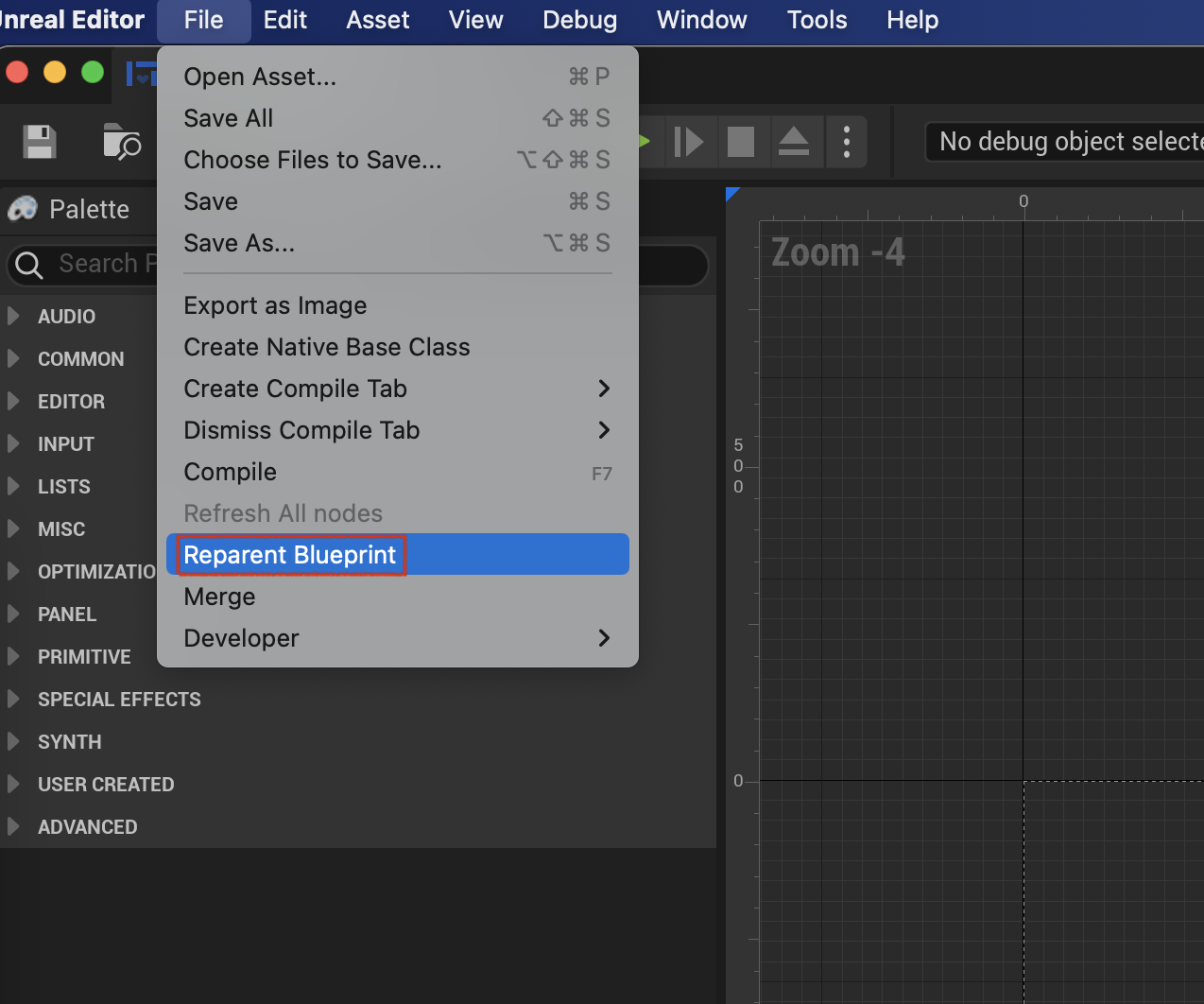Open the Help menu

(913, 20)
